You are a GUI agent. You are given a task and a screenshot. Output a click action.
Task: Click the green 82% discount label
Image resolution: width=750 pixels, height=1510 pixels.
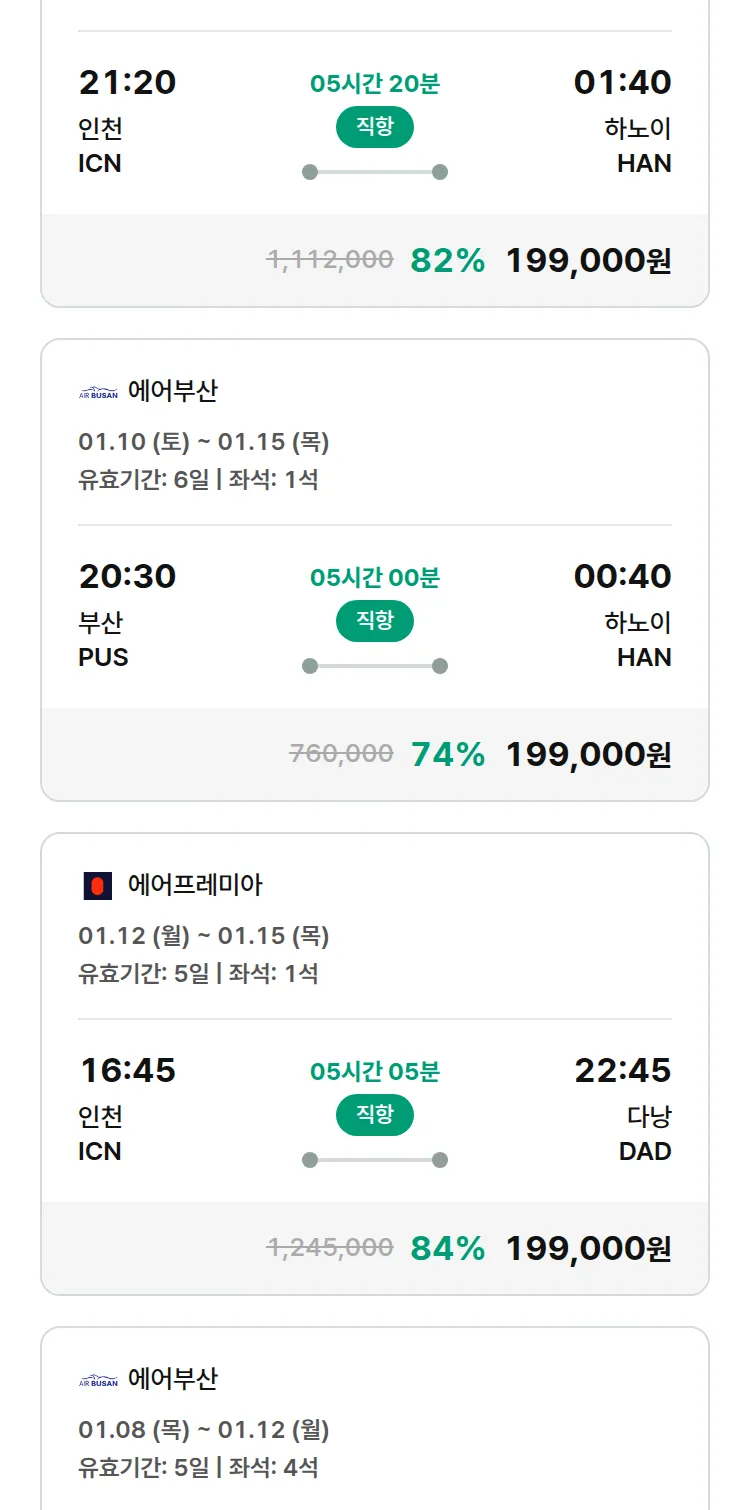(447, 261)
